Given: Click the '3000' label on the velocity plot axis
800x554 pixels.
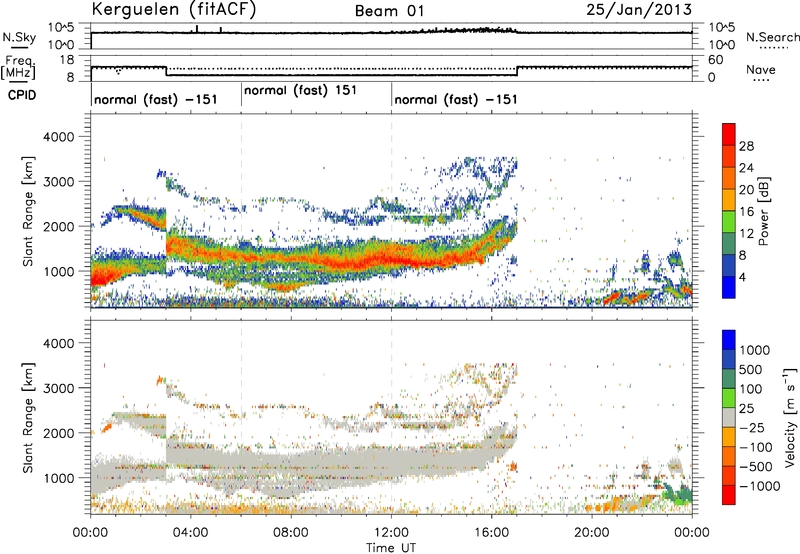Looking at the screenshot, I should (59, 388).
